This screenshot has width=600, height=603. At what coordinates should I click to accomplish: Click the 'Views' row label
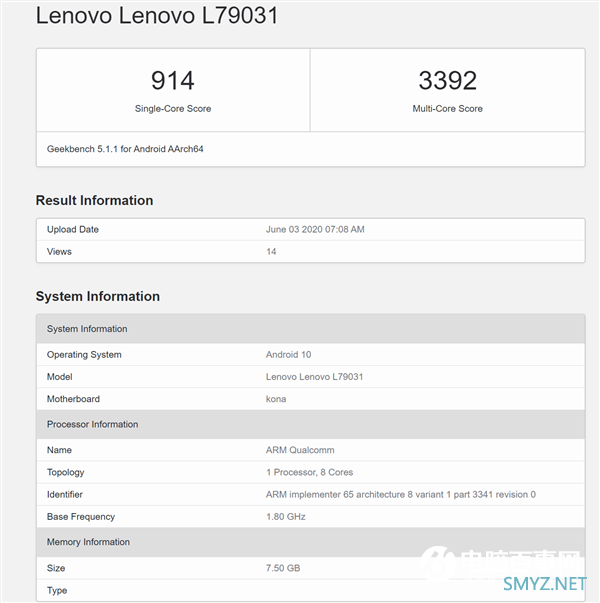click(59, 252)
